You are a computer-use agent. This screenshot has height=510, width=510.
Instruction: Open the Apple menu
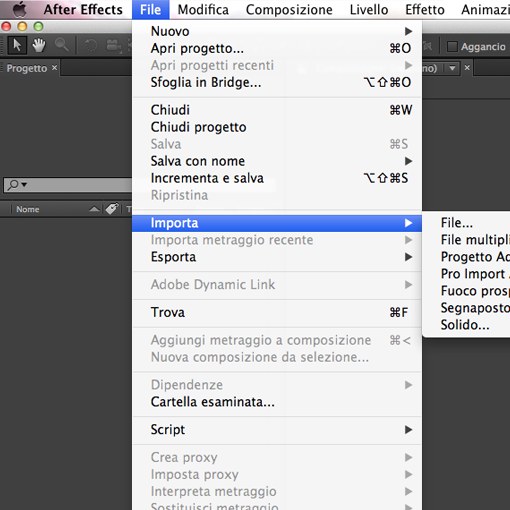click(19, 9)
